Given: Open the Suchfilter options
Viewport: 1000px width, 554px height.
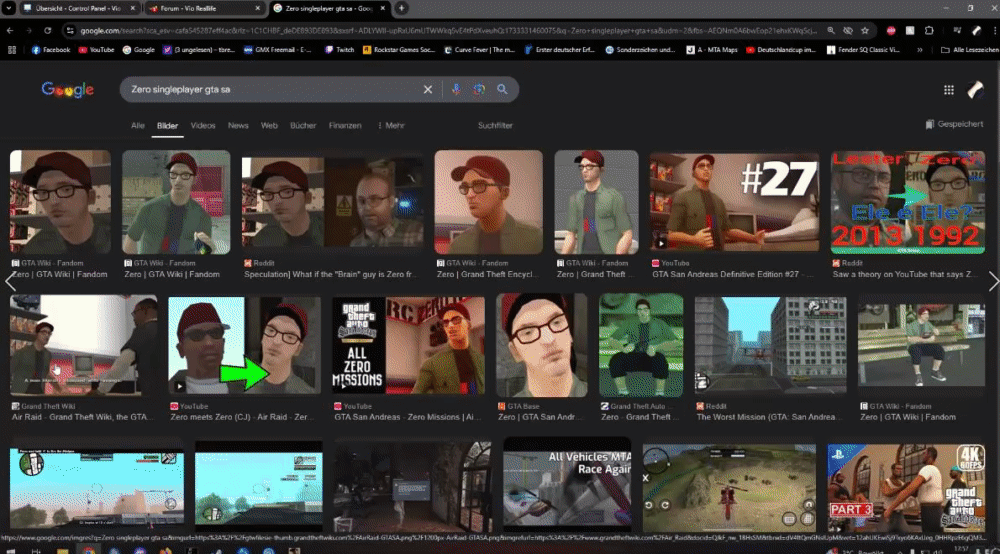Looking at the screenshot, I should (x=496, y=126).
